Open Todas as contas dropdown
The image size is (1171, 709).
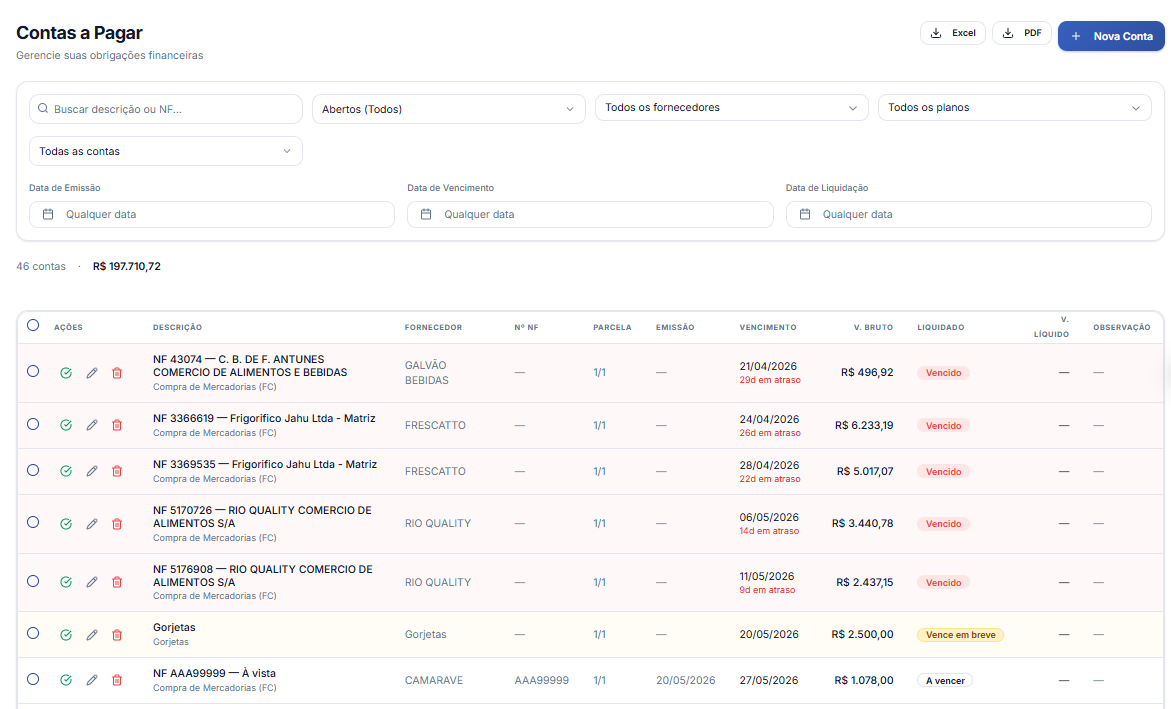click(x=166, y=151)
